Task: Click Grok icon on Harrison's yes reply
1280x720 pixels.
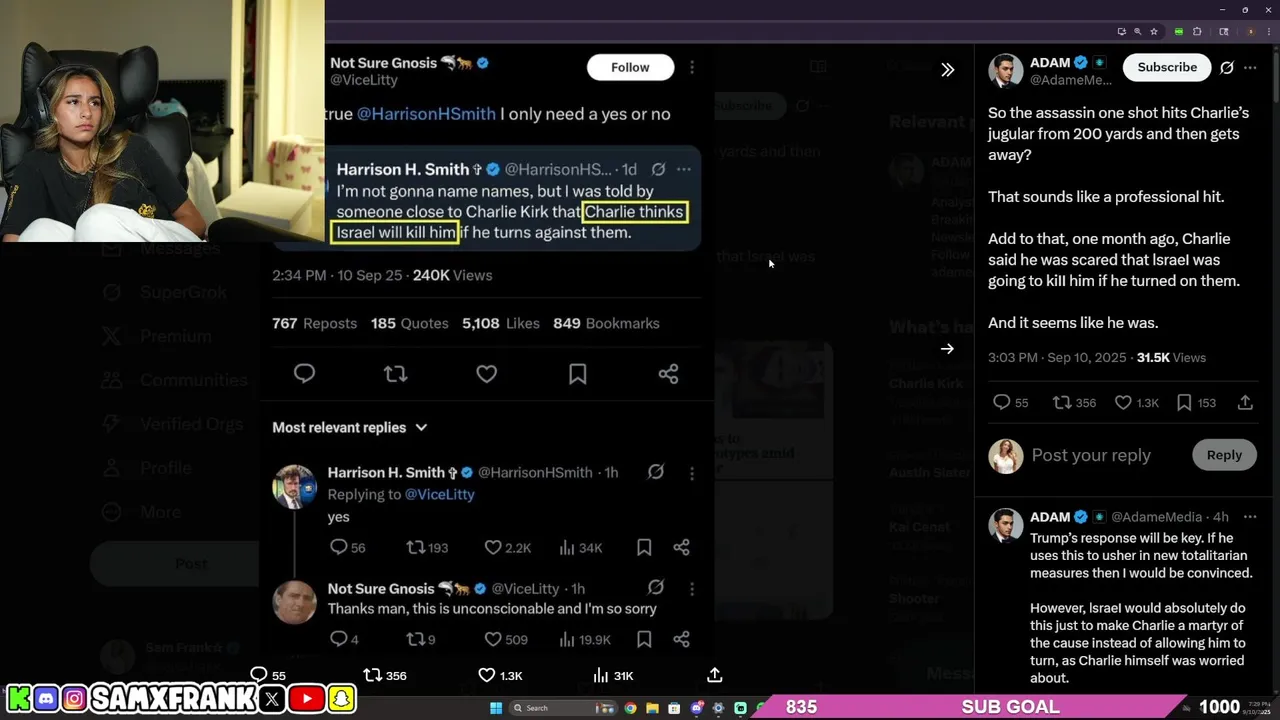Action: coord(656,472)
